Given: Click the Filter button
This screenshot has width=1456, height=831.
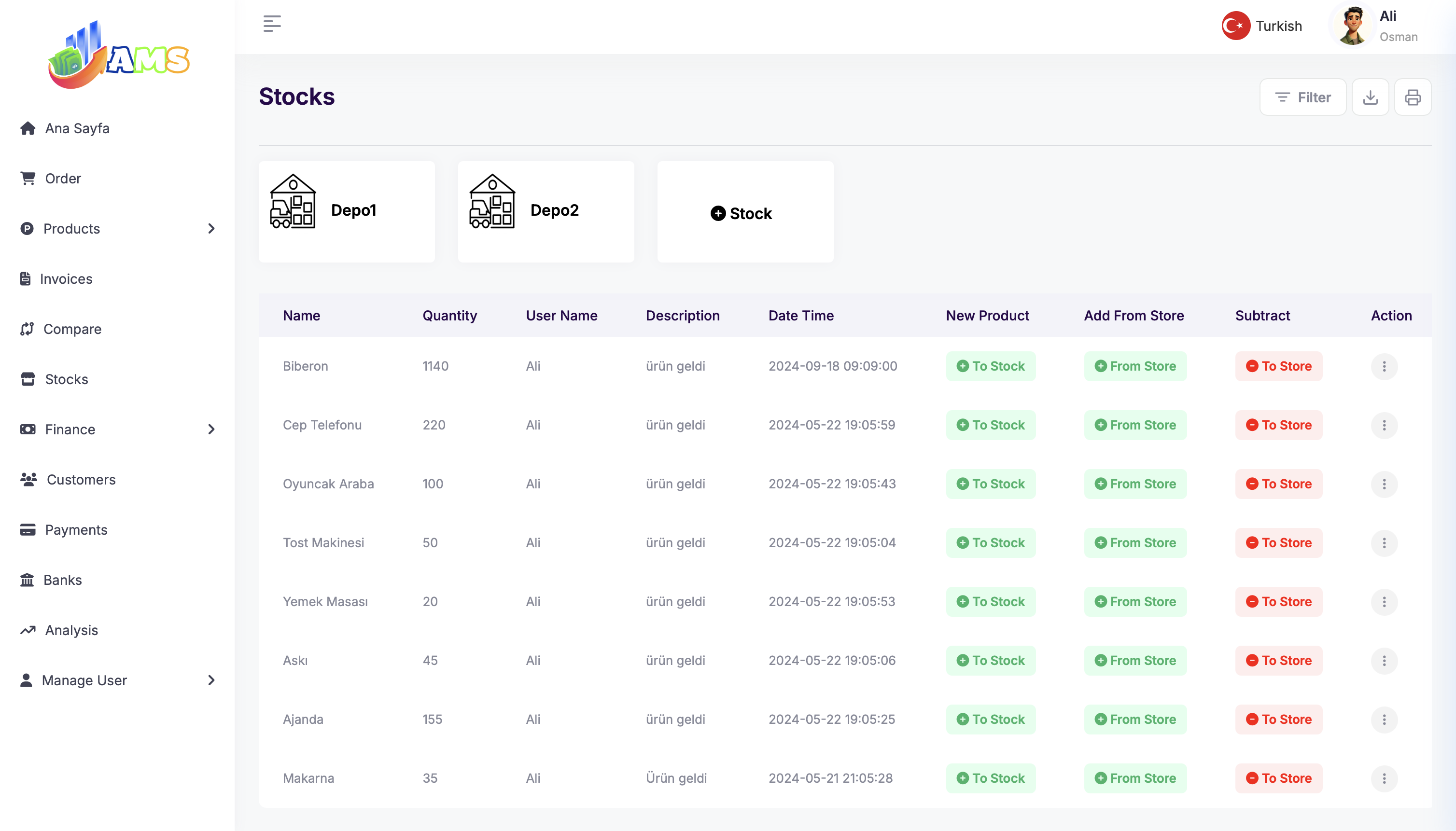Looking at the screenshot, I should [1302, 97].
